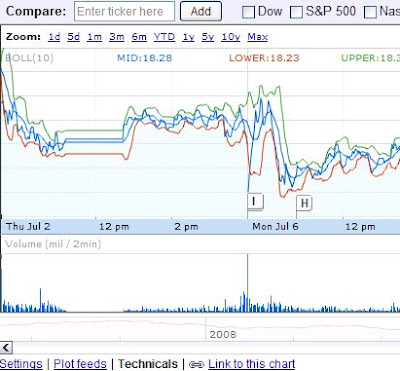Click the LOWER:18.23 value
The image size is (400, 371).
tap(264, 58)
